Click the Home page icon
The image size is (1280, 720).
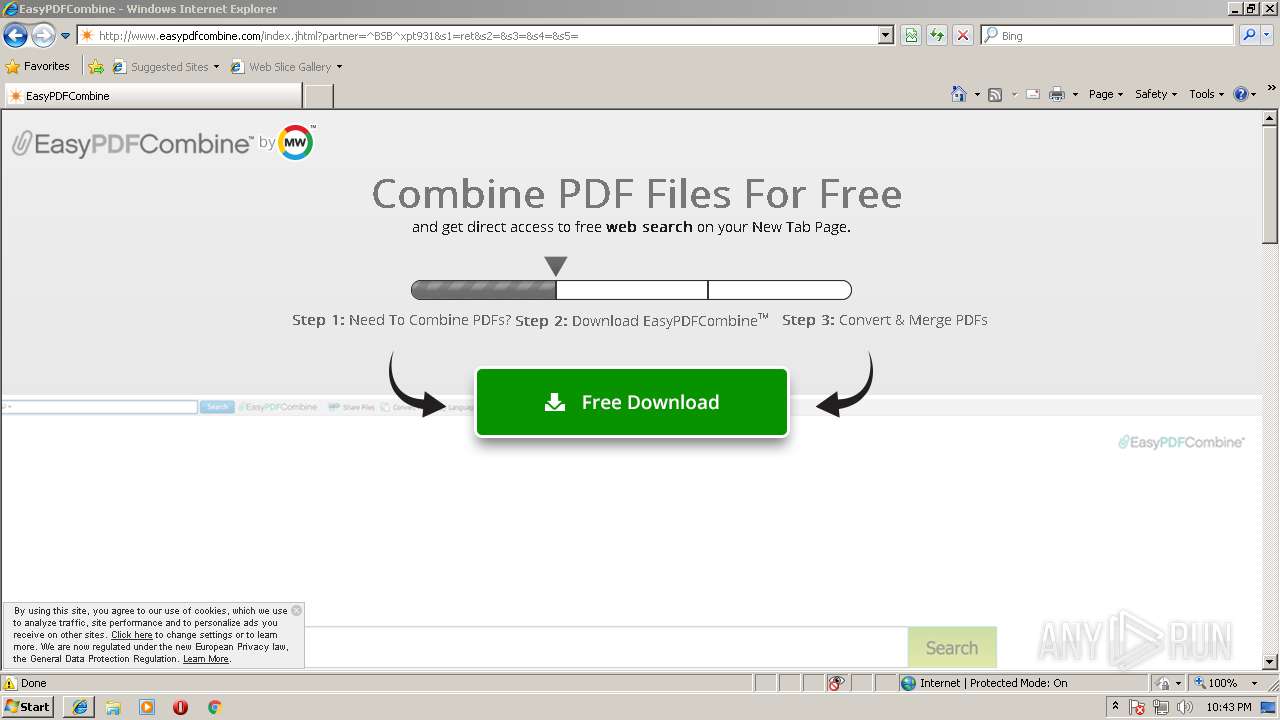(x=958, y=94)
